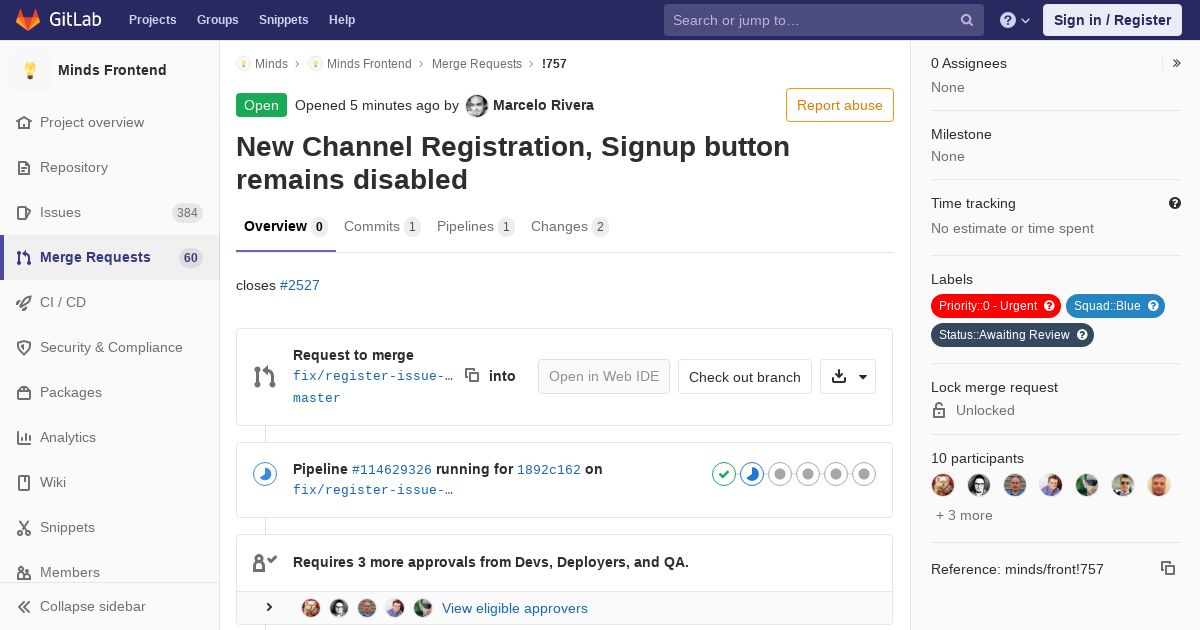This screenshot has height=630, width=1200.
Task: Switch to the Commits tab
Action: point(381,227)
